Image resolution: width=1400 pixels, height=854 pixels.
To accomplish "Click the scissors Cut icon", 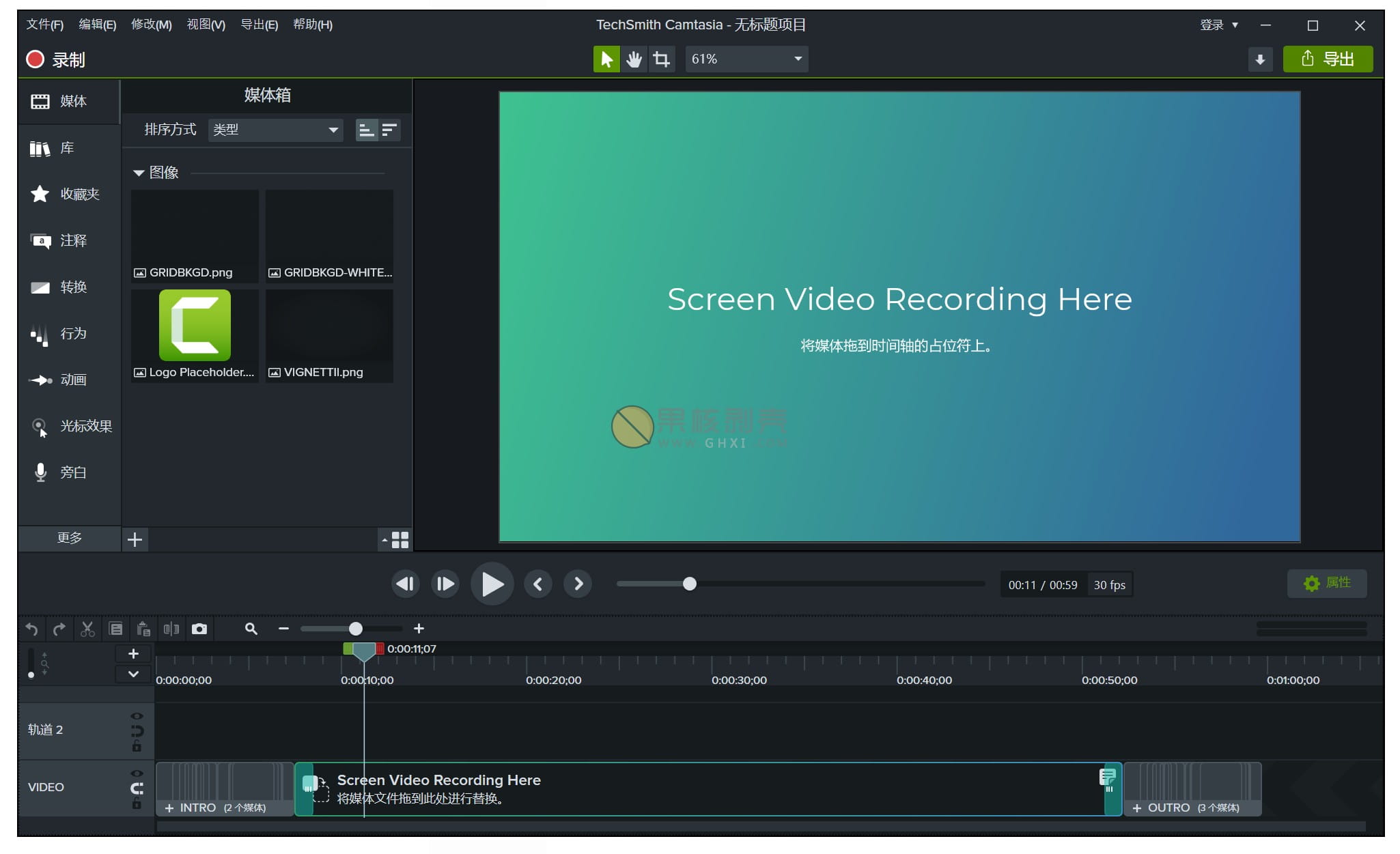I will click(87, 629).
